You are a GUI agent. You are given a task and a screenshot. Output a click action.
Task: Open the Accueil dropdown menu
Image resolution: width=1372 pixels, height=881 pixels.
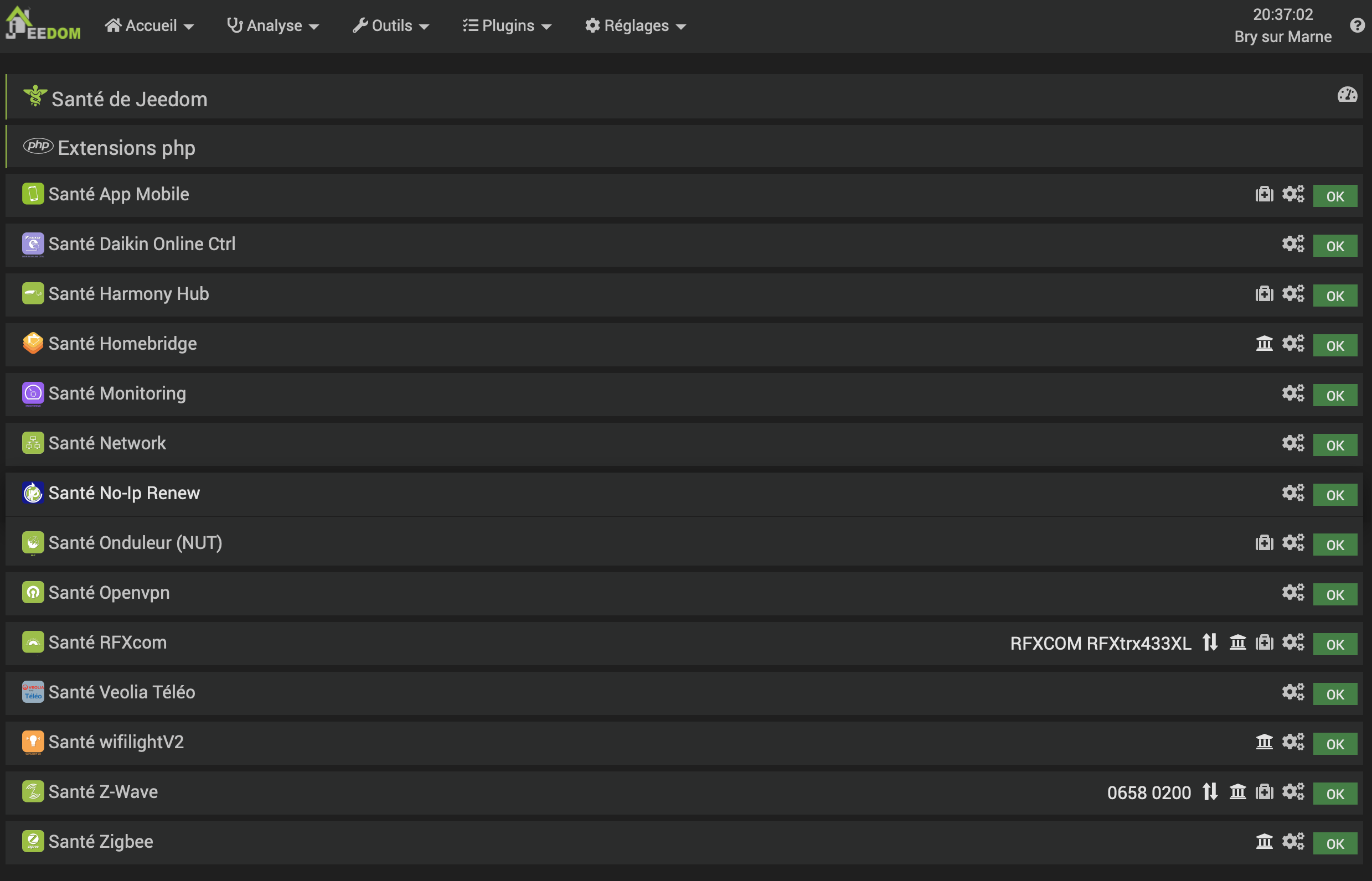(x=149, y=26)
